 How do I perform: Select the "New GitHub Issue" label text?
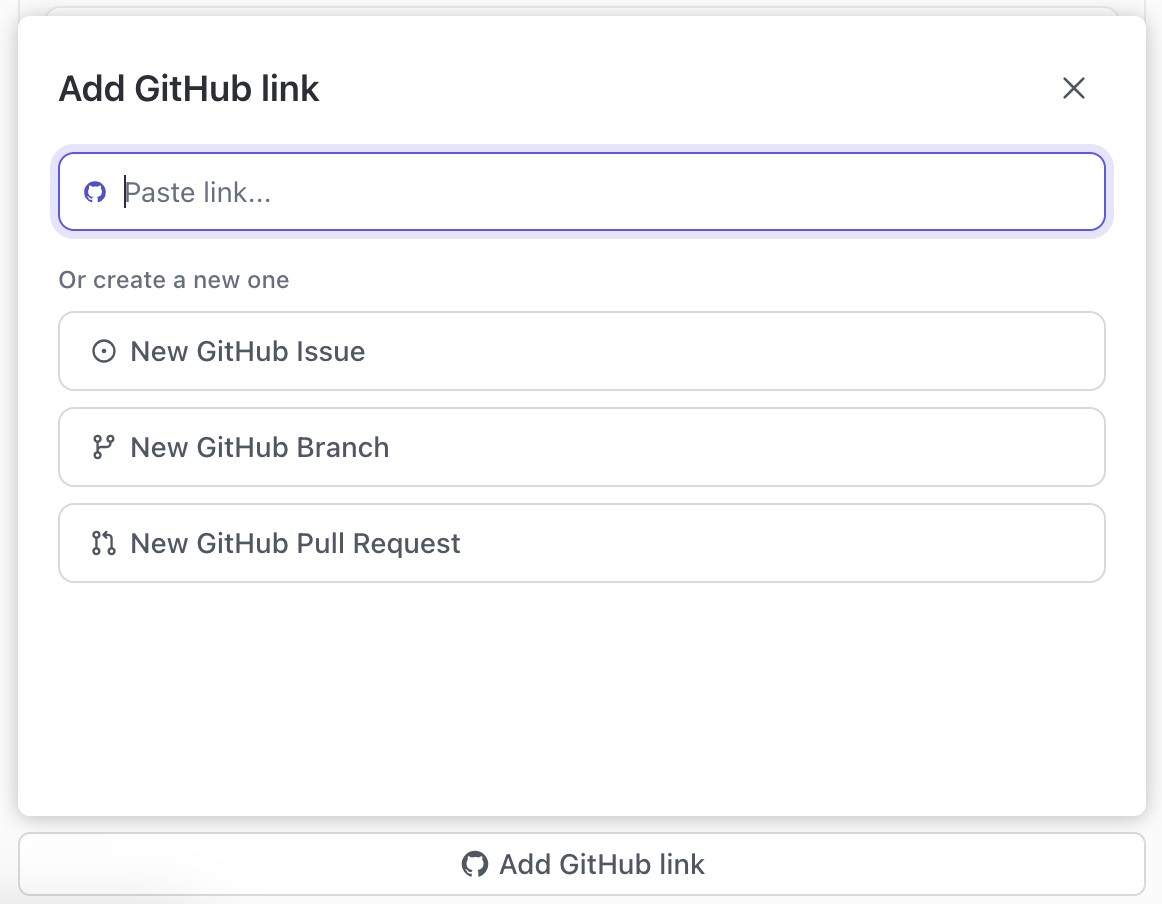coord(248,352)
